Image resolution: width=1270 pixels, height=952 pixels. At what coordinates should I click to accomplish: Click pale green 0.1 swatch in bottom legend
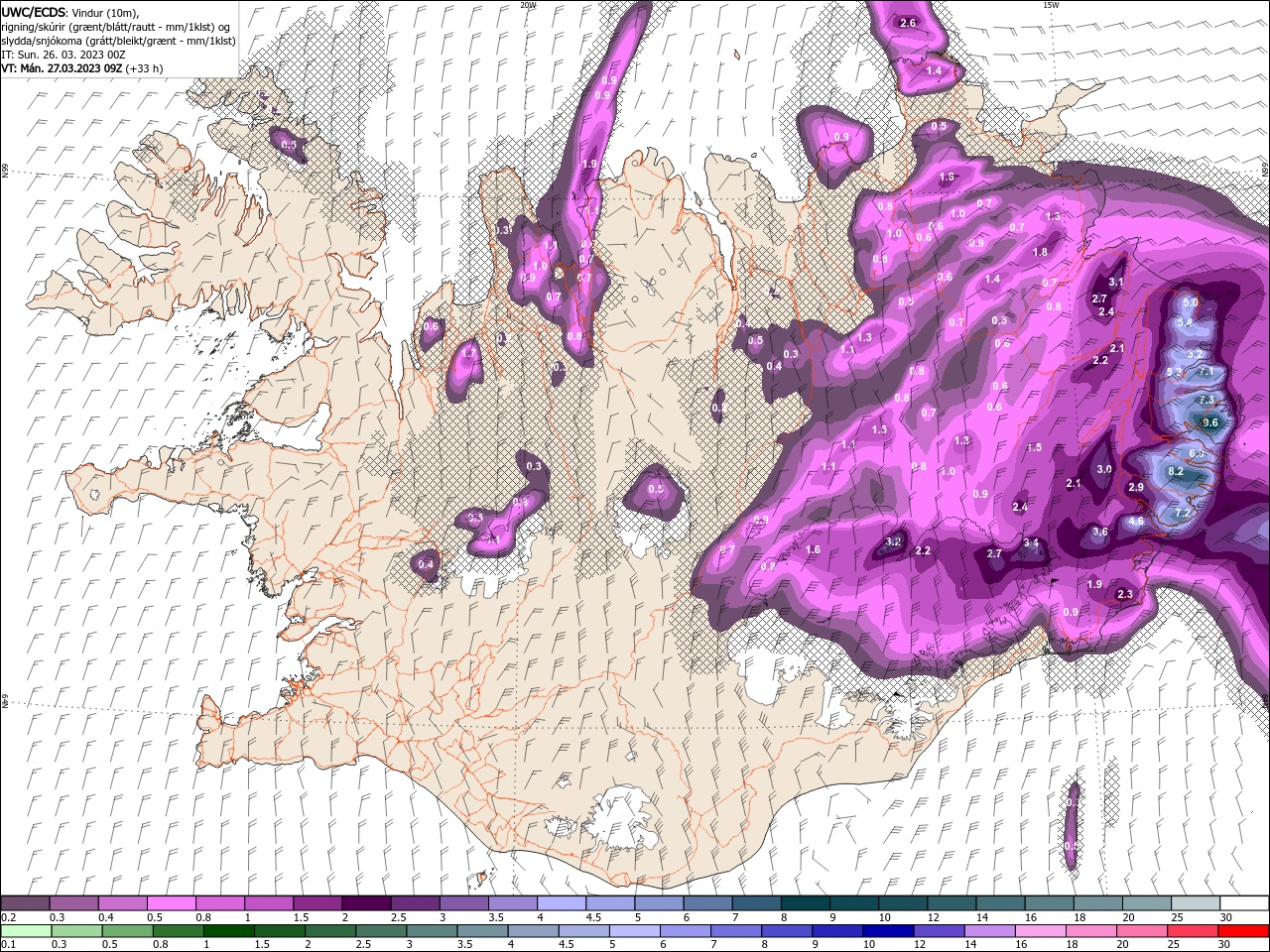(x=26, y=930)
